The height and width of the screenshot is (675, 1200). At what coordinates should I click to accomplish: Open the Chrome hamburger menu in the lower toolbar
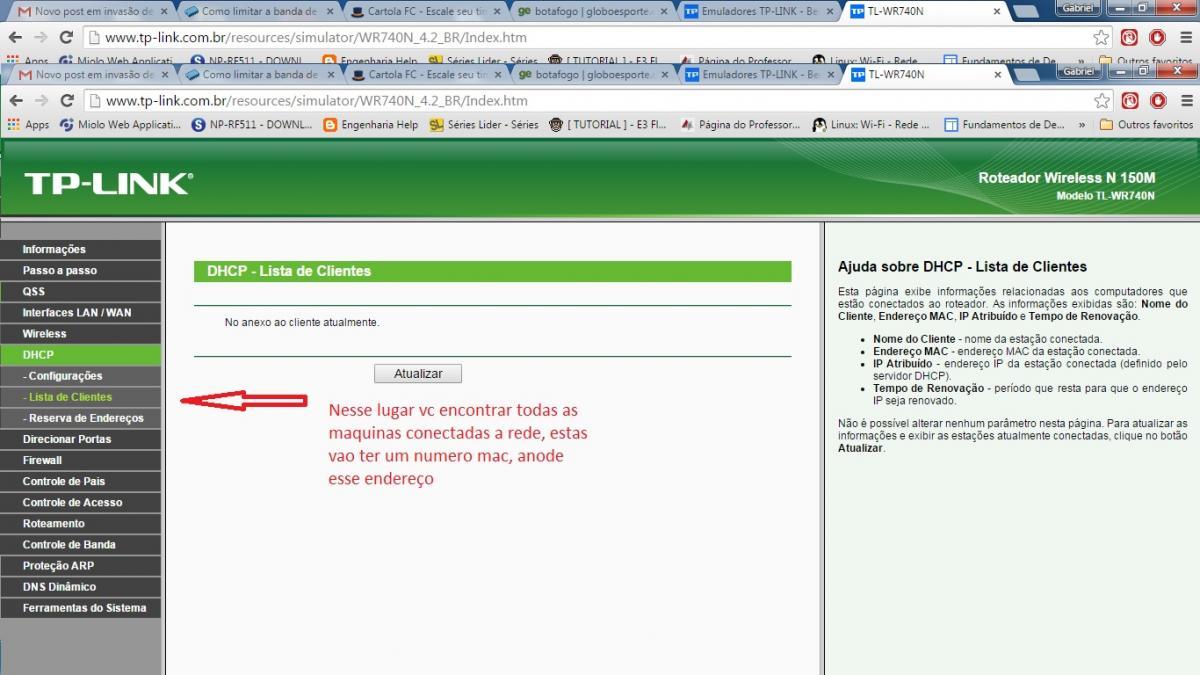point(1185,101)
